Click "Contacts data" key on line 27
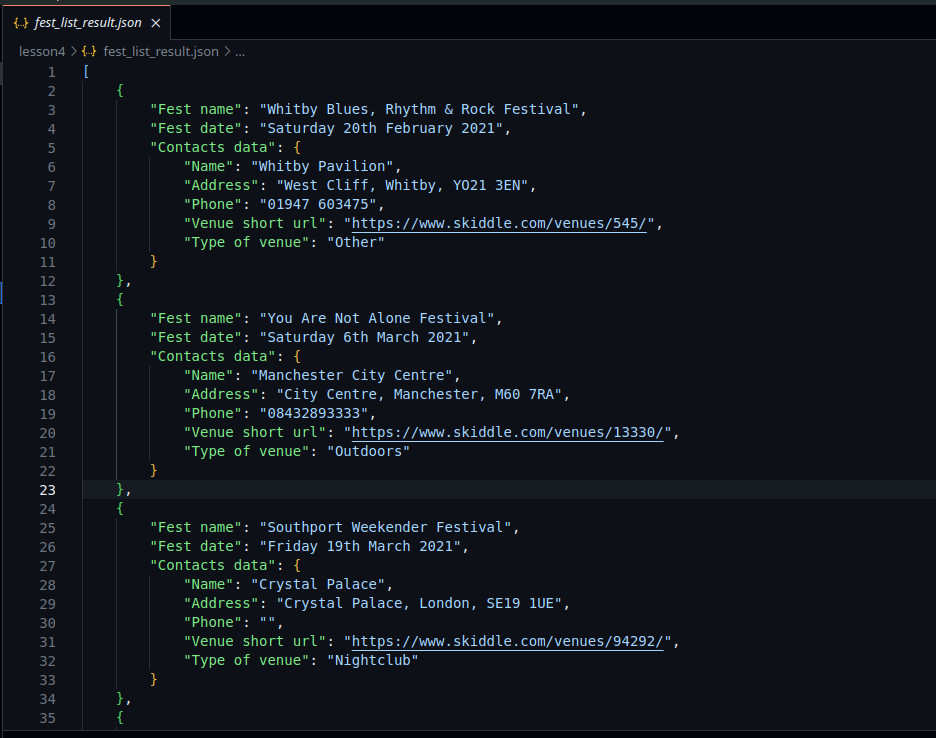 point(213,565)
